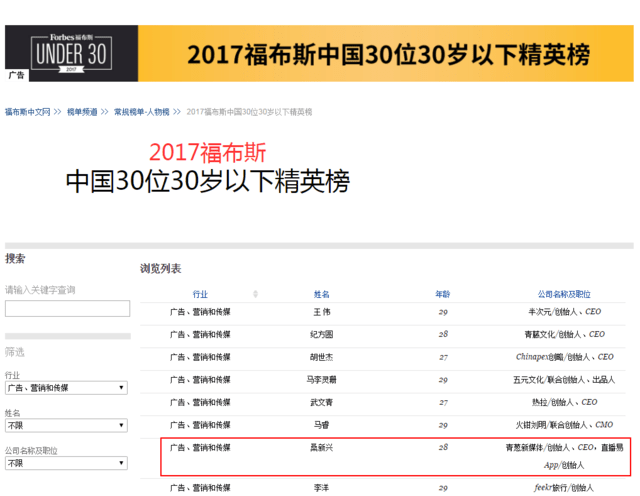Click the Forbes Under 30 logo

click(71, 53)
